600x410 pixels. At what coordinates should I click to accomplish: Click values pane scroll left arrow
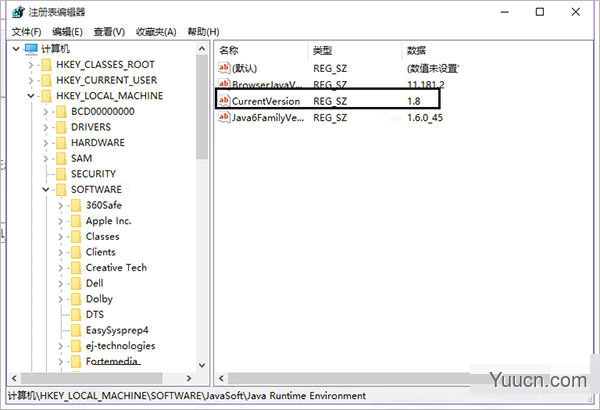221,378
